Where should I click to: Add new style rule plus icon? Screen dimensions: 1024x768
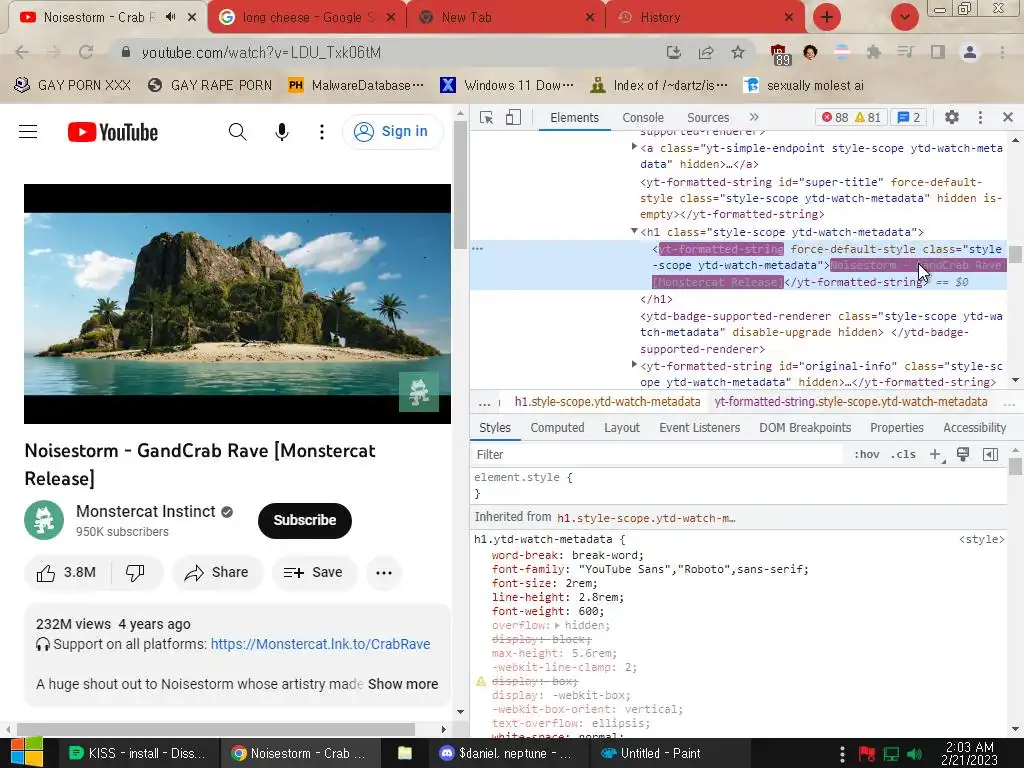pyautogui.click(x=936, y=455)
